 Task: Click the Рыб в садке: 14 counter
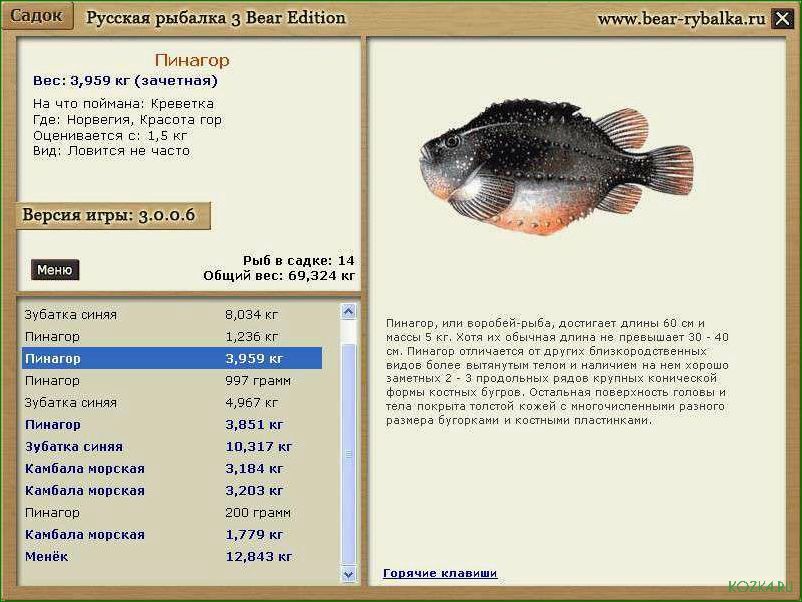pyautogui.click(x=299, y=260)
